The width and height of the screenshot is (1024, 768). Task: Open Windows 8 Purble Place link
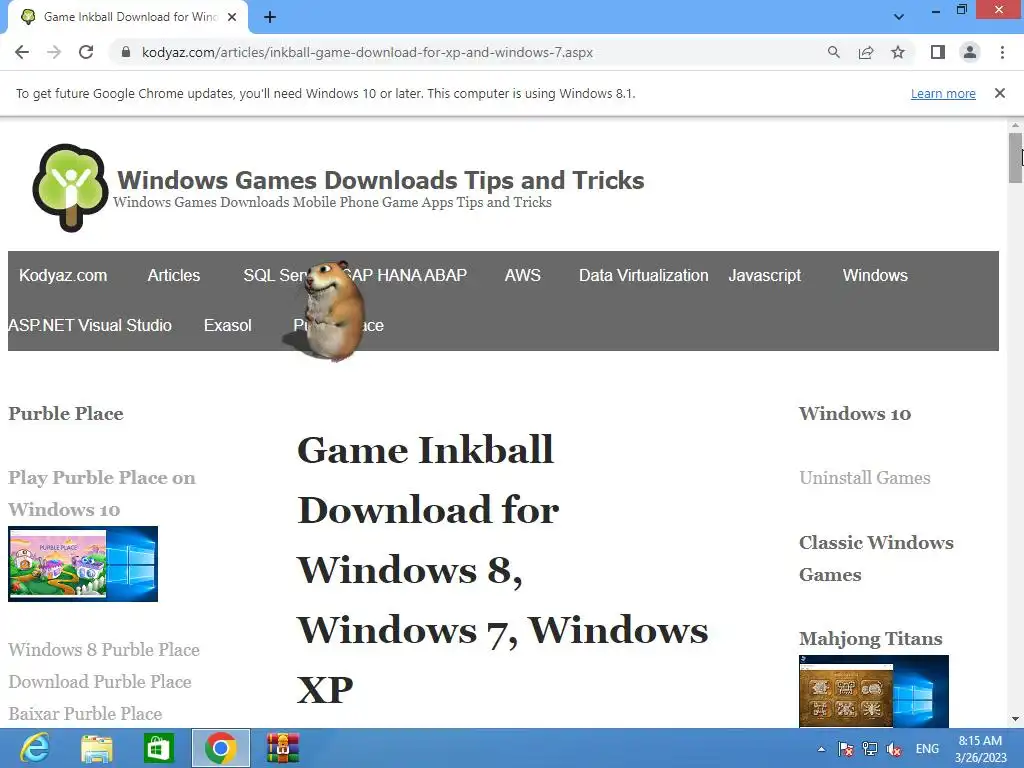(104, 650)
